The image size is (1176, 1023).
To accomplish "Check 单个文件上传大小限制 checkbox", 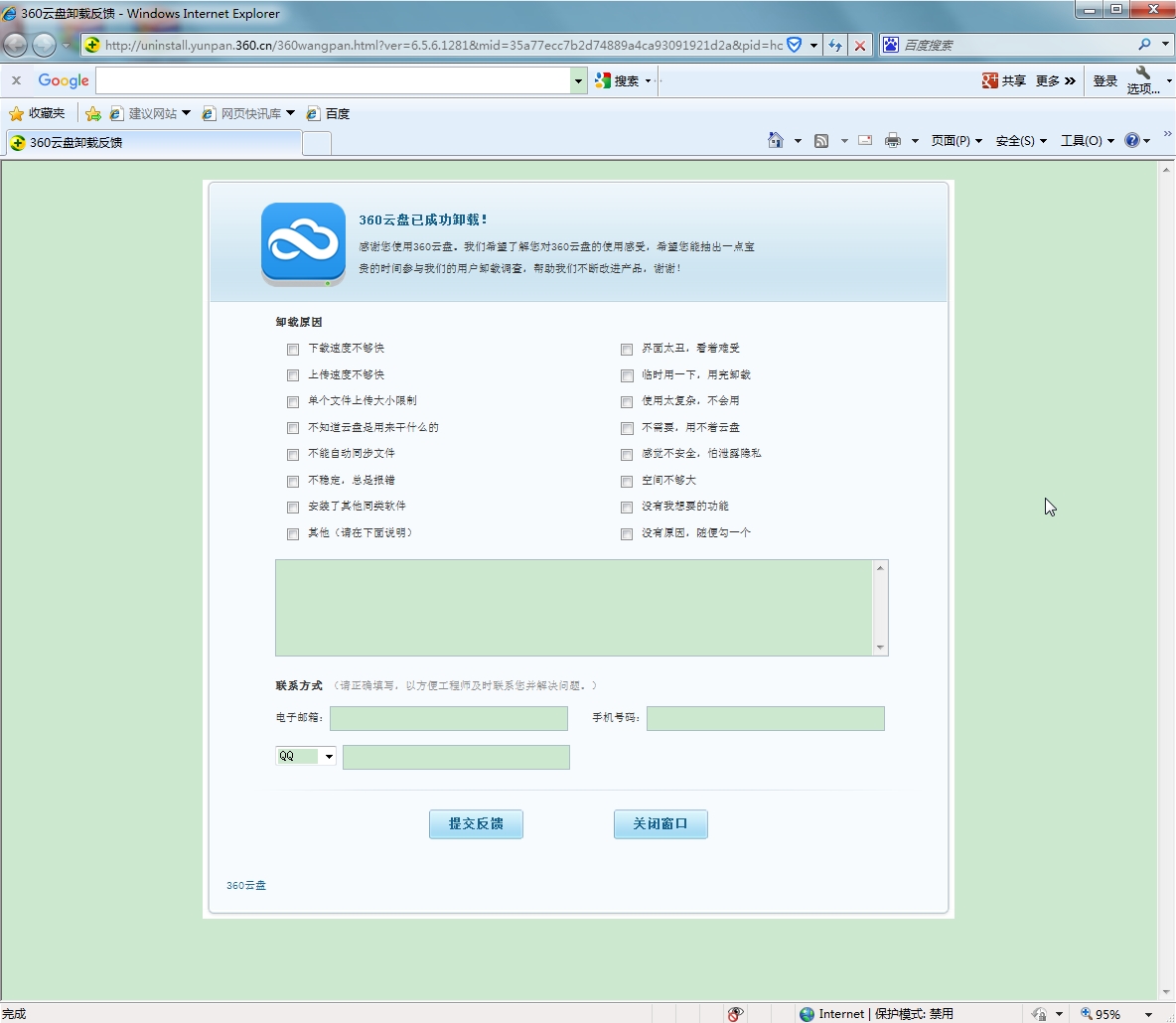I will pos(292,401).
